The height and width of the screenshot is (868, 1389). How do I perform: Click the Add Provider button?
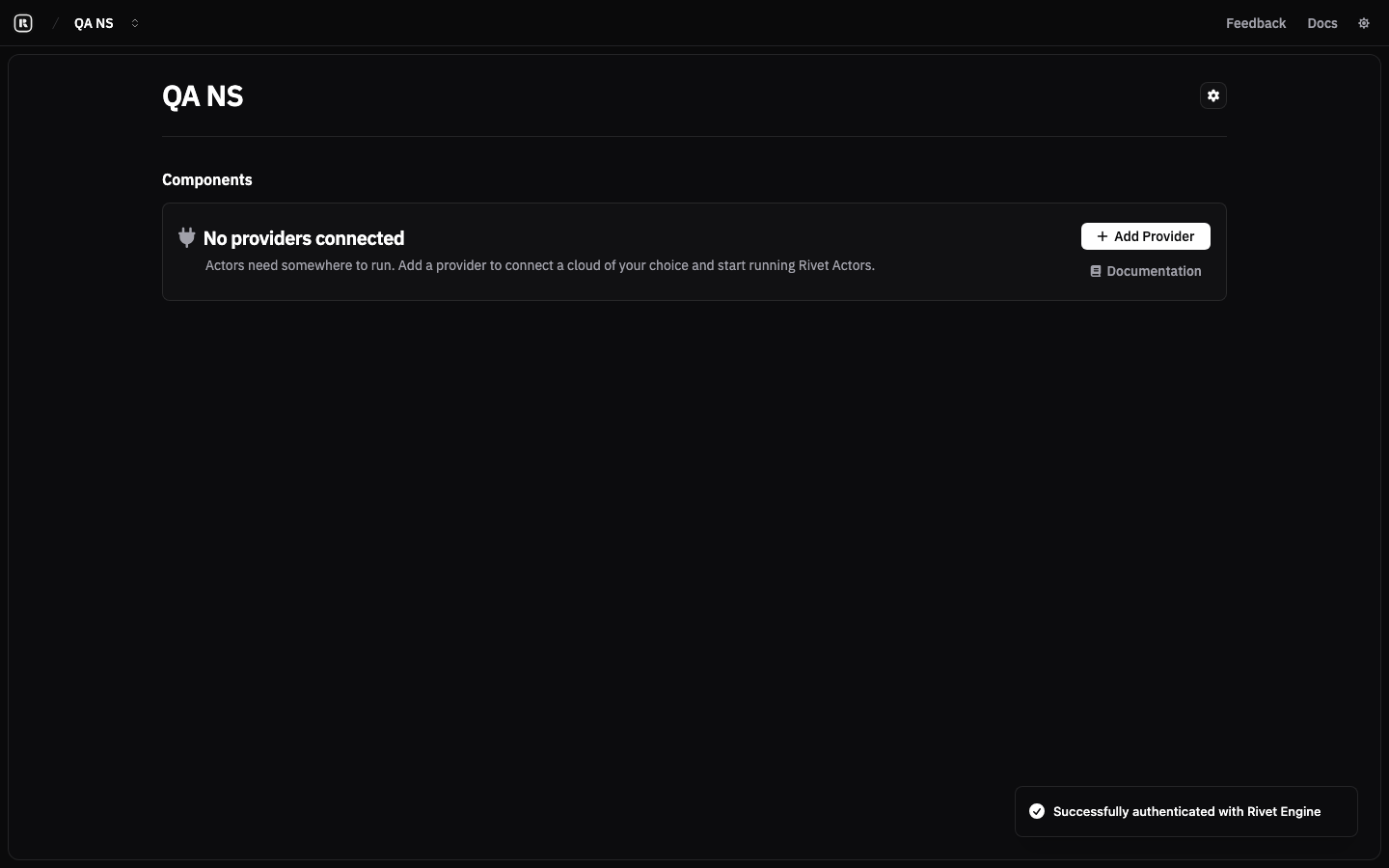point(1146,236)
